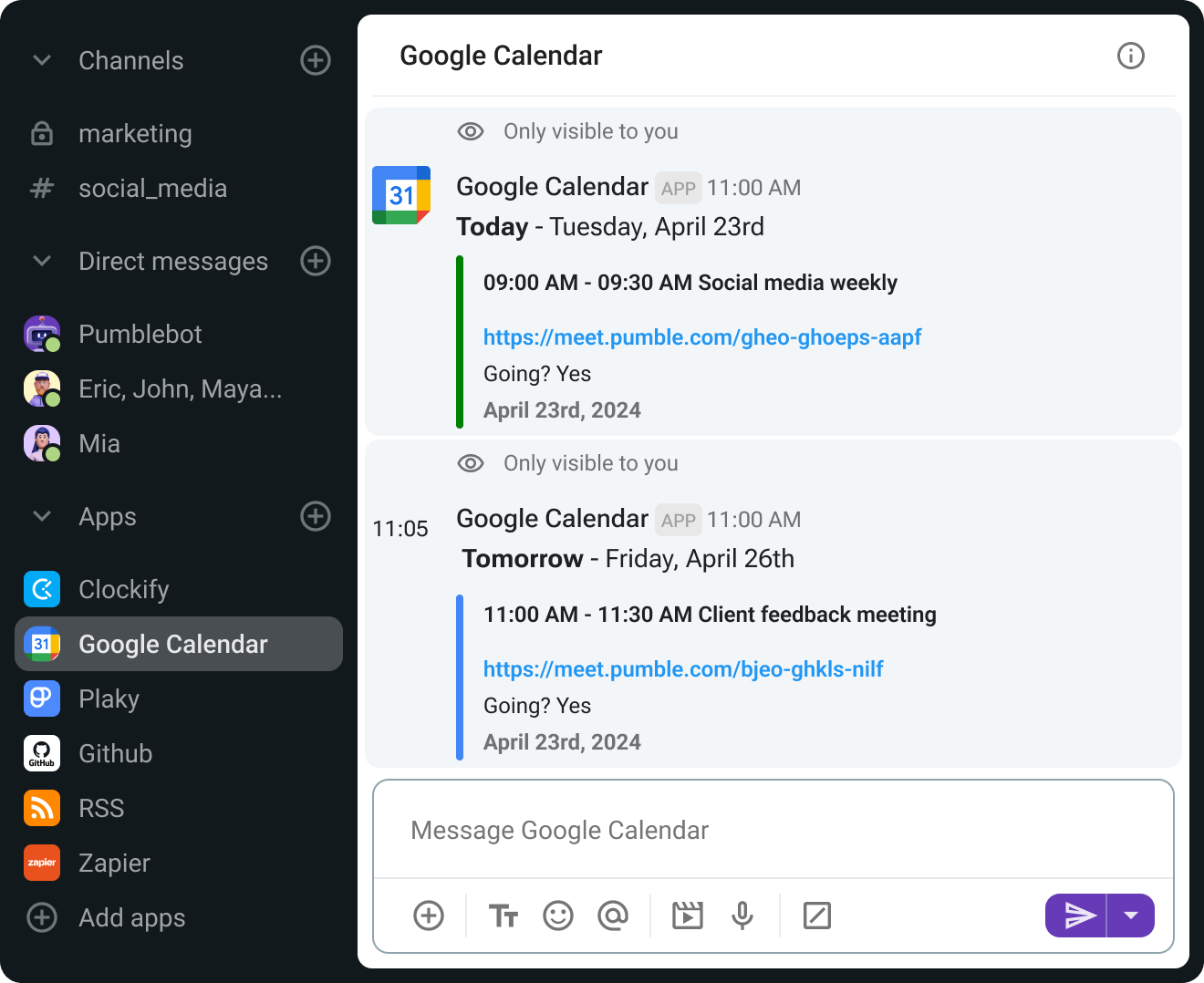Open send options dropdown arrow
Screen dimensions: 1204x983
(x=1131, y=915)
